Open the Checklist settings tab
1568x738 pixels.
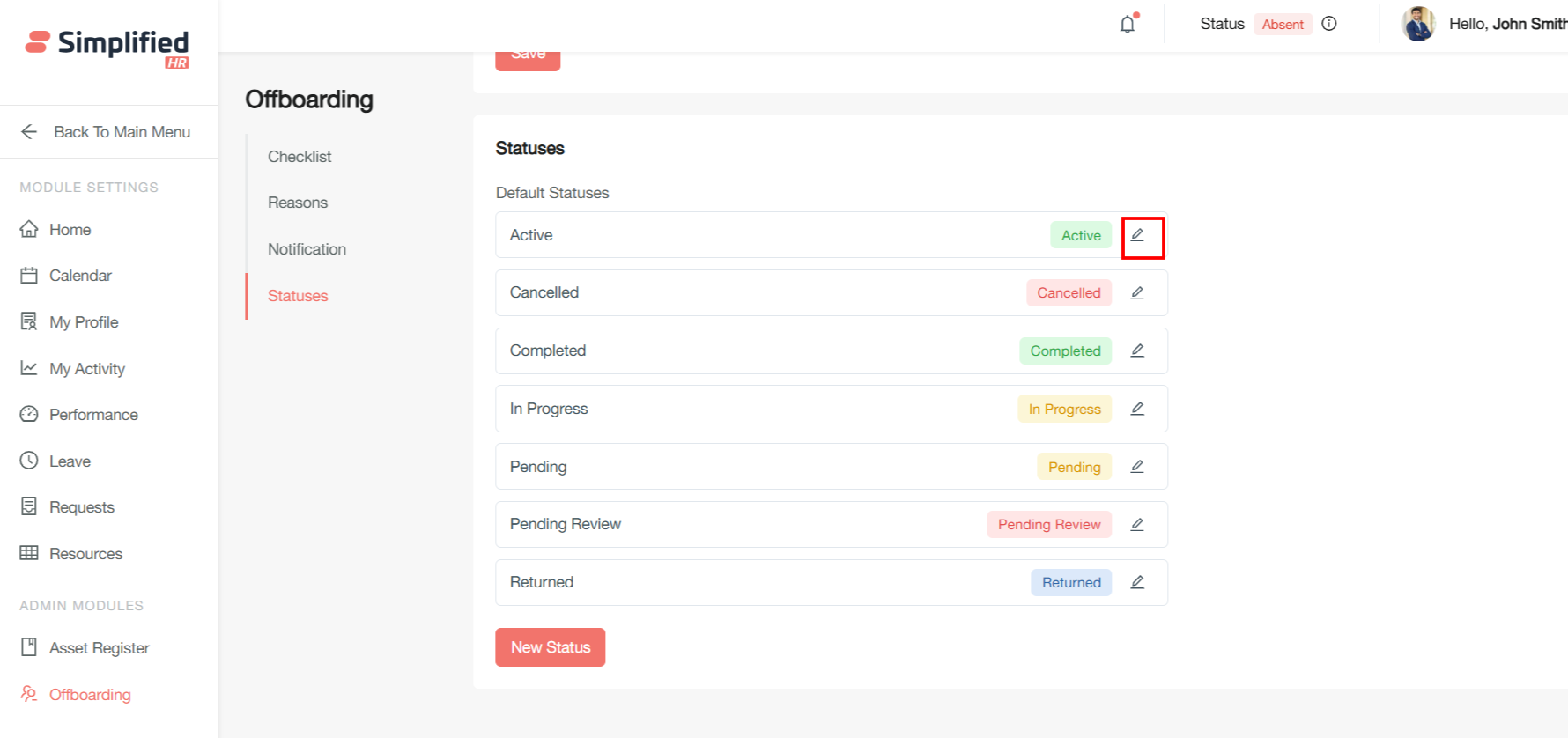click(300, 157)
